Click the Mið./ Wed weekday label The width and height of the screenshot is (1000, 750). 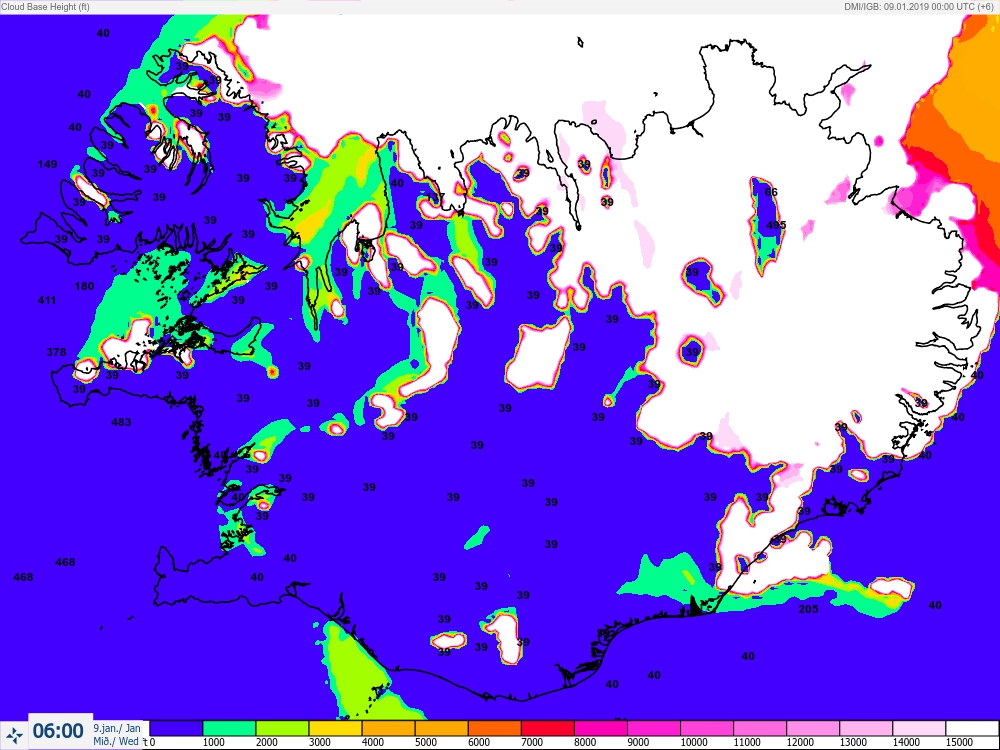116,741
